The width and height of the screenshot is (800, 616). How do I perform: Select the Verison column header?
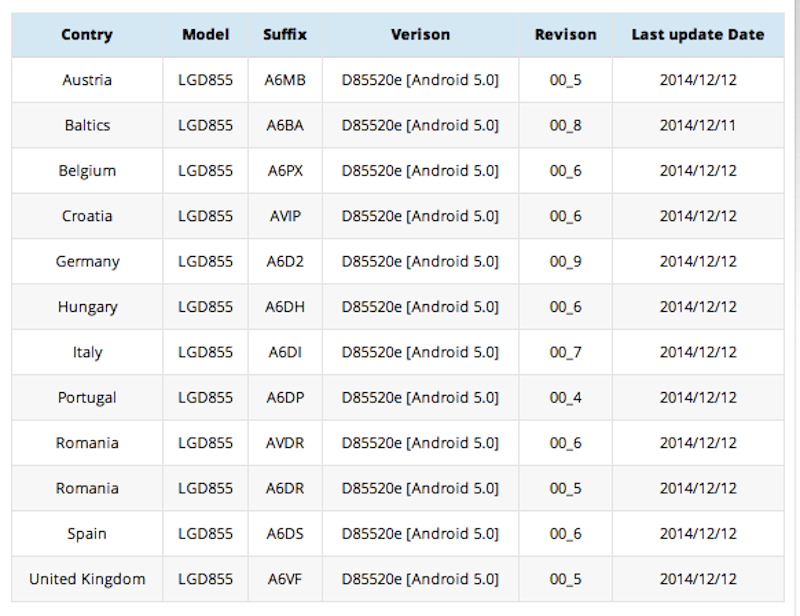tap(420, 35)
